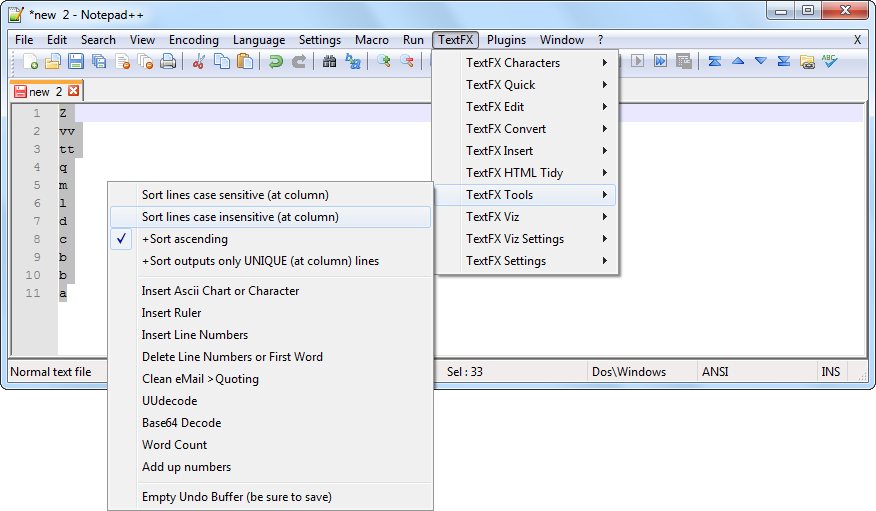Expand the TextFX Viz Settings submenu
This screenshot has width=876, height=511.
[525, 239]
